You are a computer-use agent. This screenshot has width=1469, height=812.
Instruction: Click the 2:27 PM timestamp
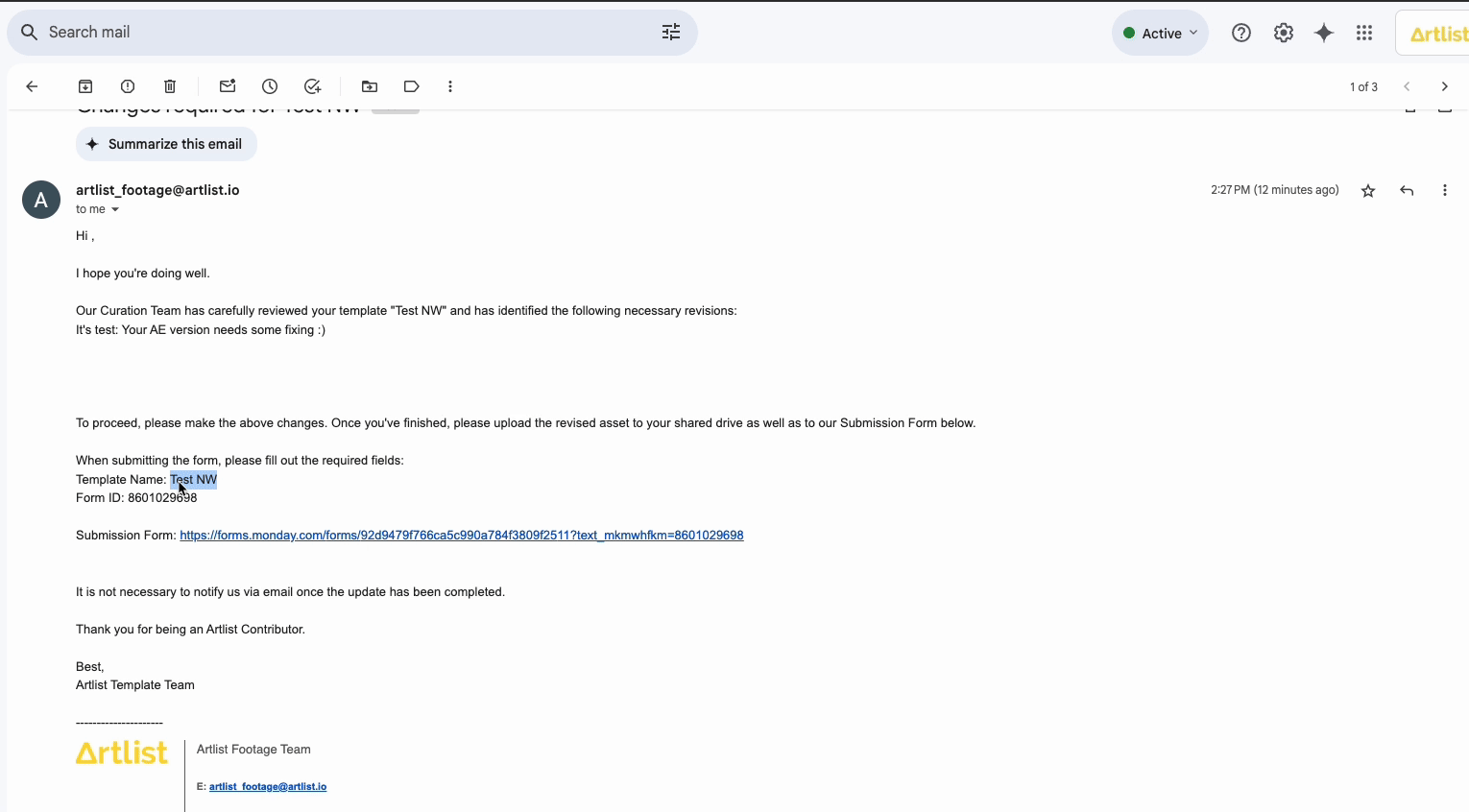tap(1275, 190)
